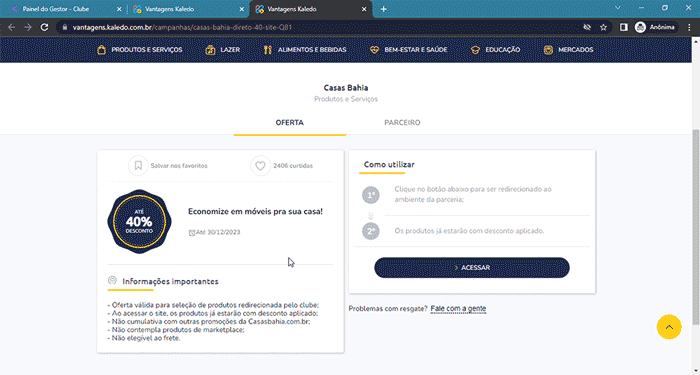Click the Fale com a gente link

click(458, 308)
